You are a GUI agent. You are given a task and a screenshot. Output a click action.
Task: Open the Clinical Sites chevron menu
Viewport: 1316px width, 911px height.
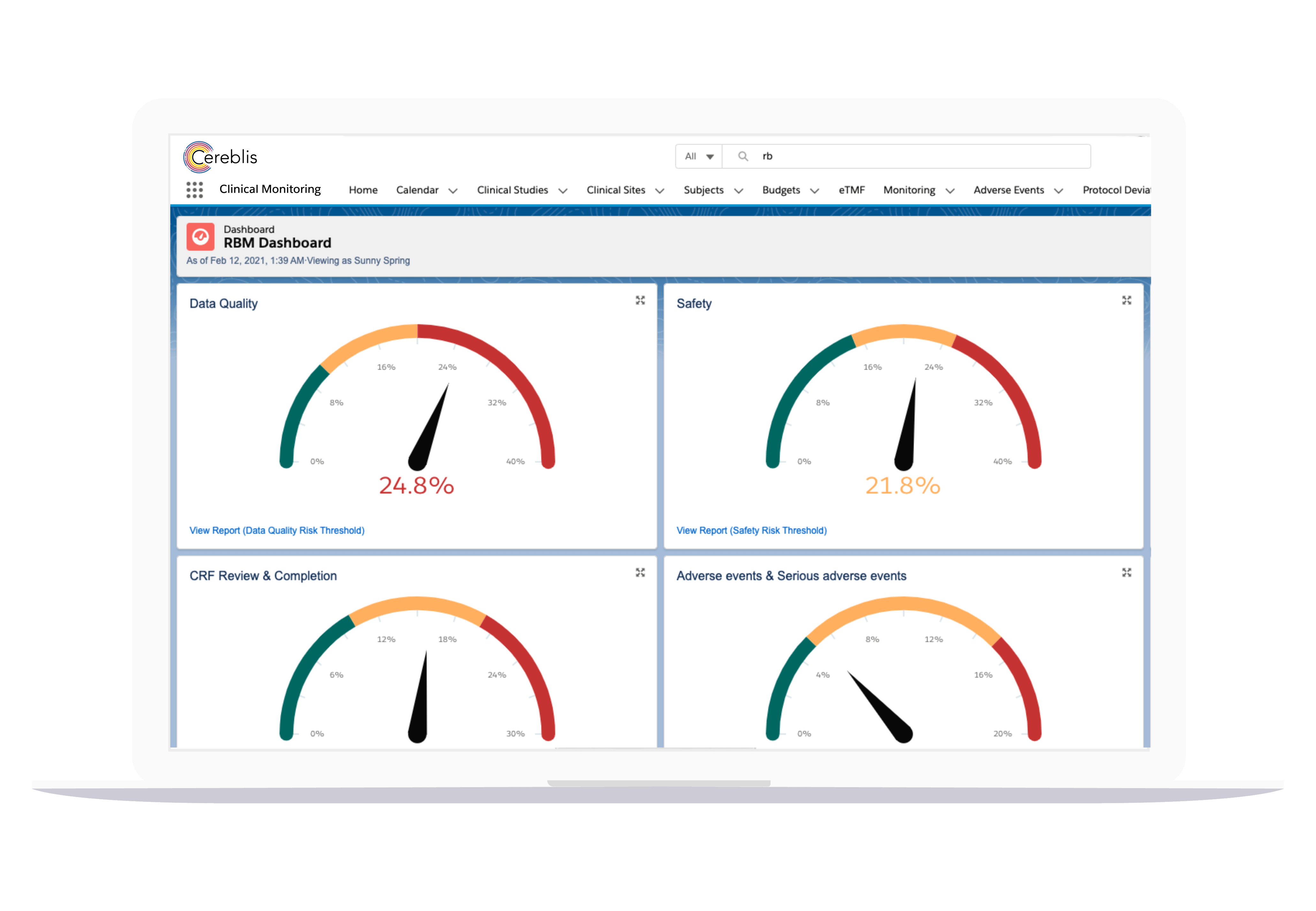[659, 191]
